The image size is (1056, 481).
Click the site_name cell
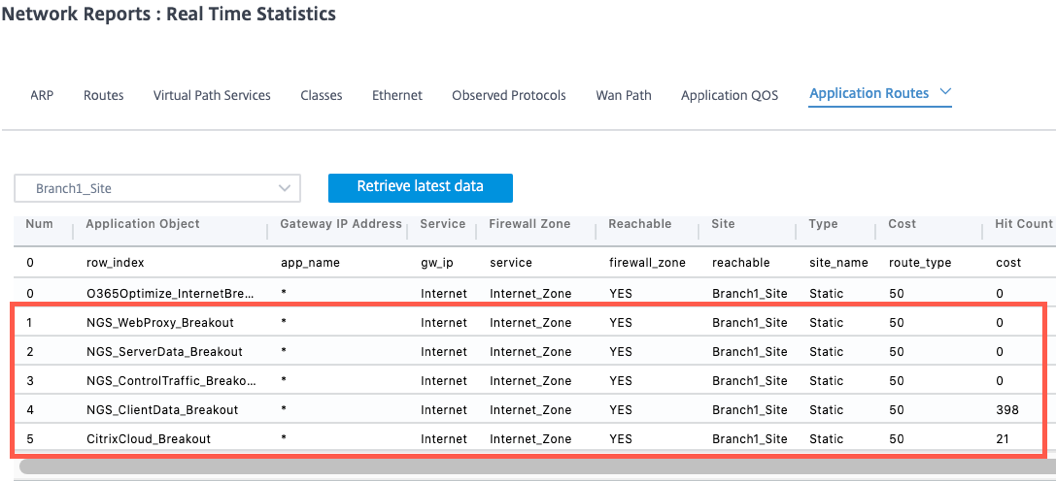coord(838,263)
